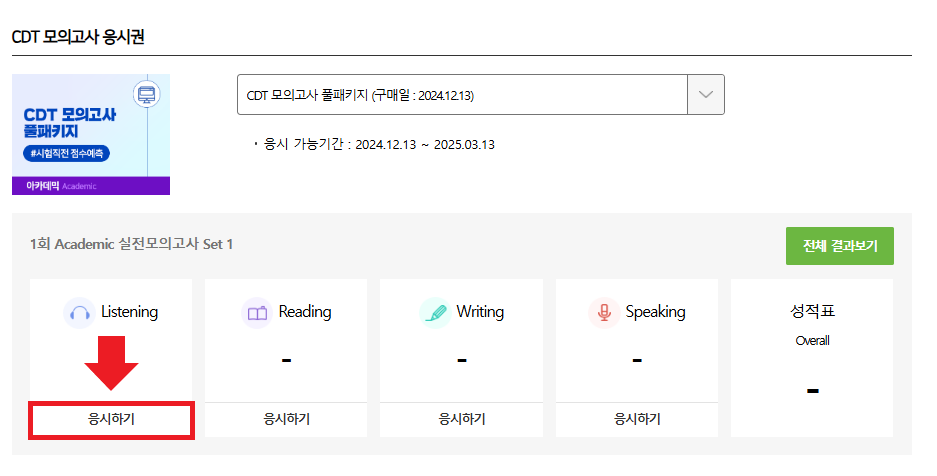The width and height of the screenshot is (937, 476).
Task: Click the CDT 모의고사 풀패키지 thumbnail
Action: point(91,134)
